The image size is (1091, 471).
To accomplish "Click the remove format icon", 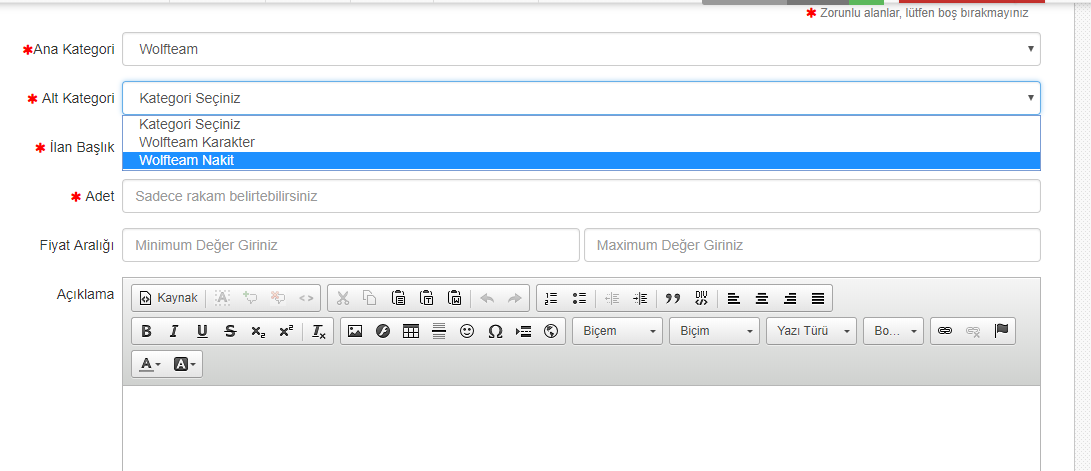I will click(319, 331).
